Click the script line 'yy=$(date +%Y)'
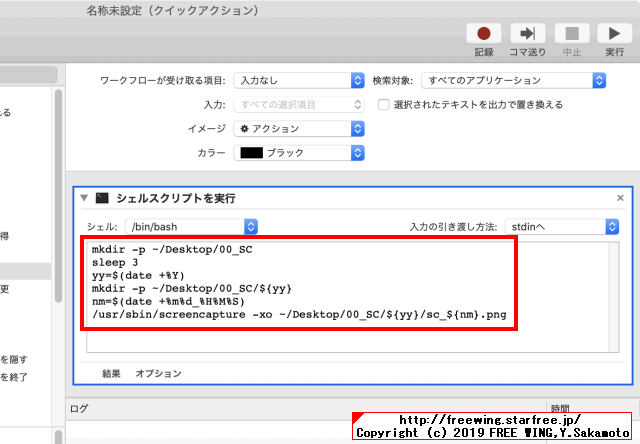Image resolution: width=640 pixels, height=444 pixels. tap(138, 275)
